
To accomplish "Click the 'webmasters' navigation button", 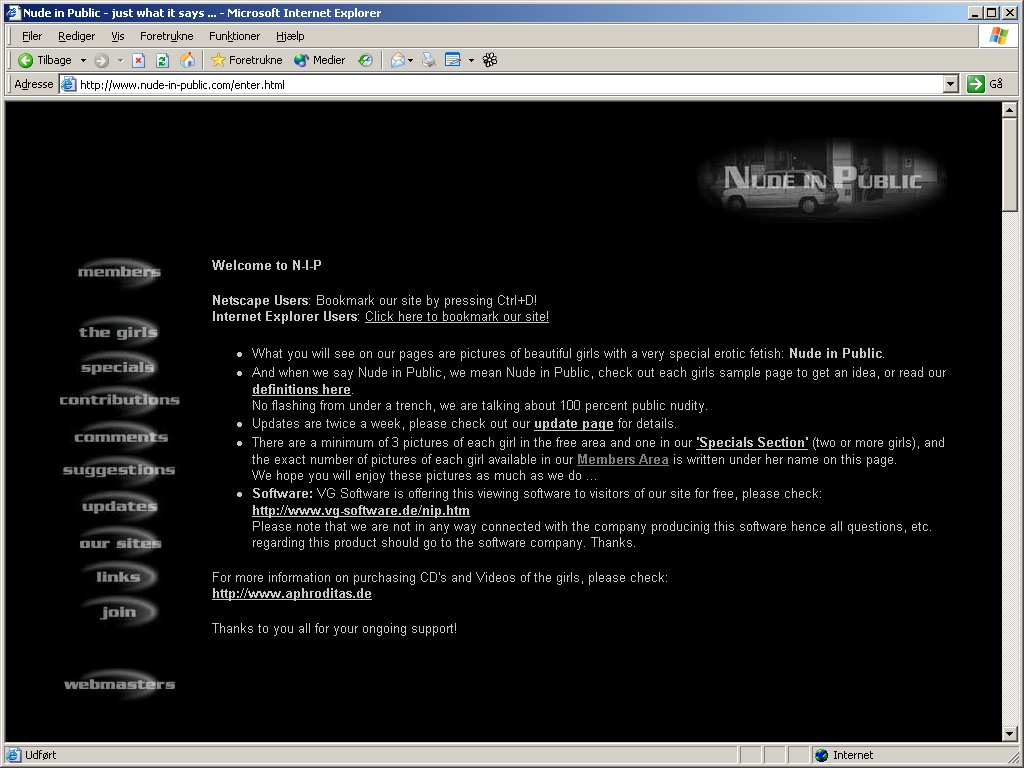I will coord(120,684).
